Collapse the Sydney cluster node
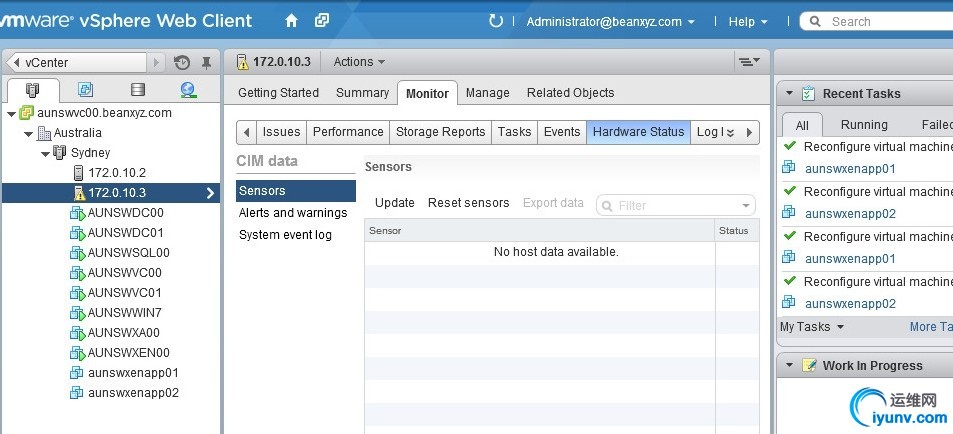Screen dimensions: 953x434 [46, 154]
